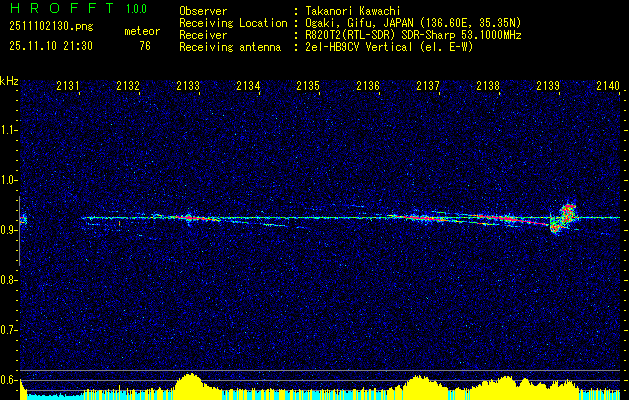Click the 2139 time axis marker
629x400 pixels.
[548, 86]
